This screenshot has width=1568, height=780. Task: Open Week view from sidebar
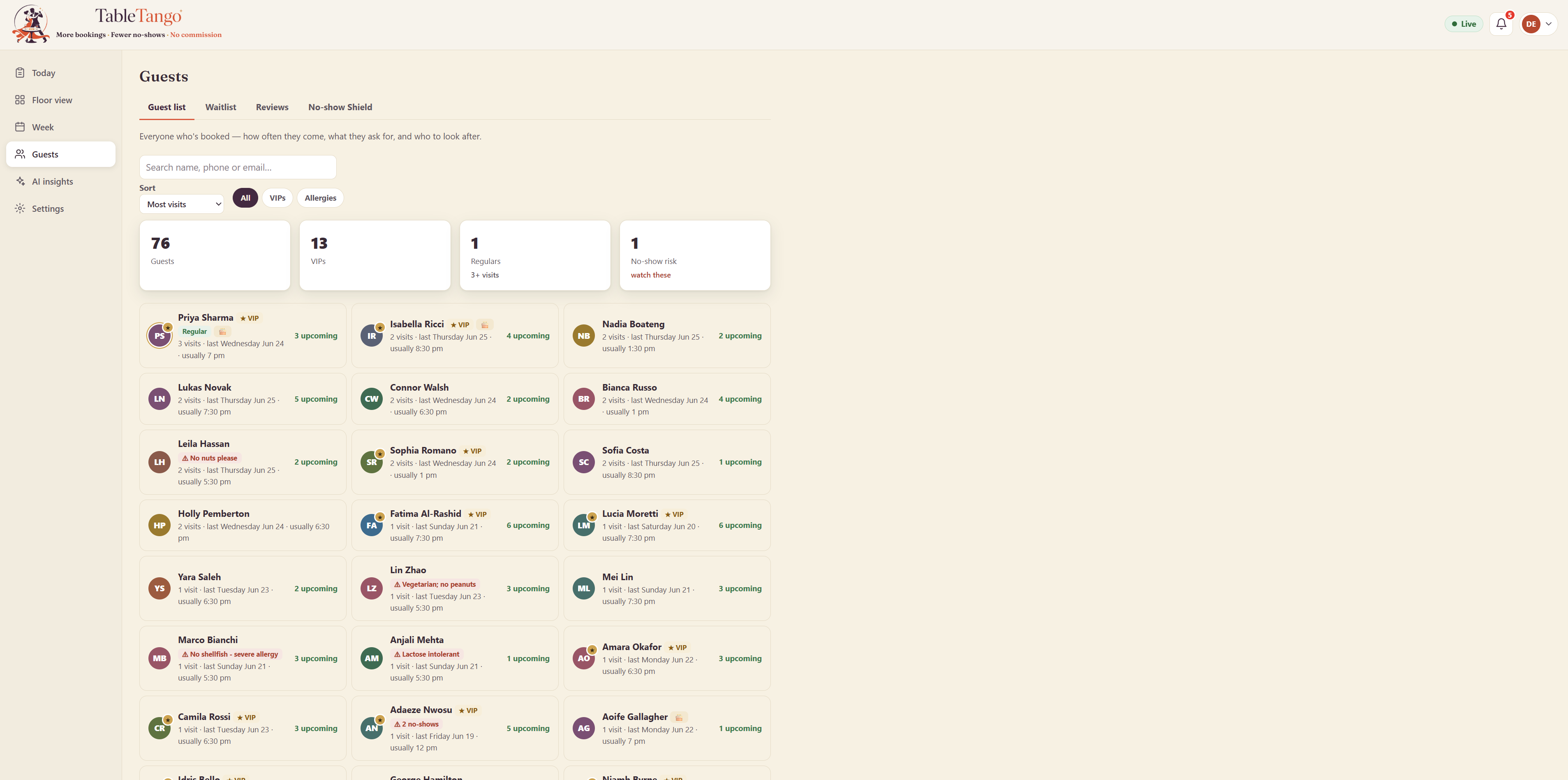click(61, 127)
